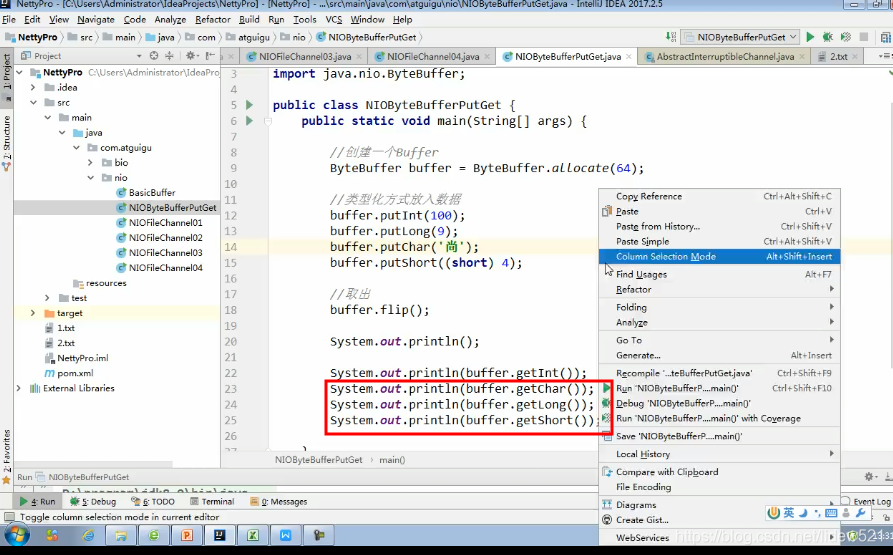Select pom.xml in project tree

[68, 373]
